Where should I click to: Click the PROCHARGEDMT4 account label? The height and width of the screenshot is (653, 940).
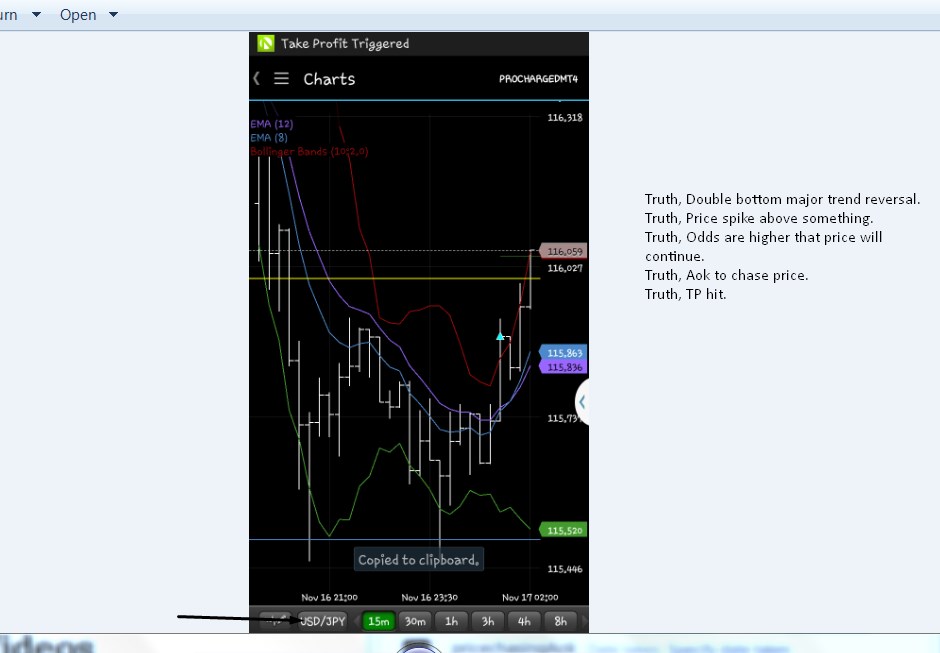(x=538, y=79)
